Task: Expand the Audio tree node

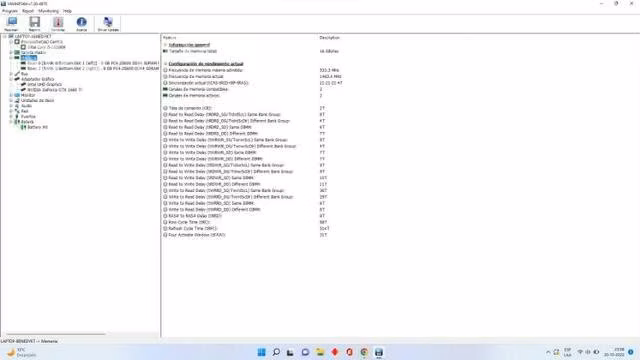Action: click(x=11, y=106)
